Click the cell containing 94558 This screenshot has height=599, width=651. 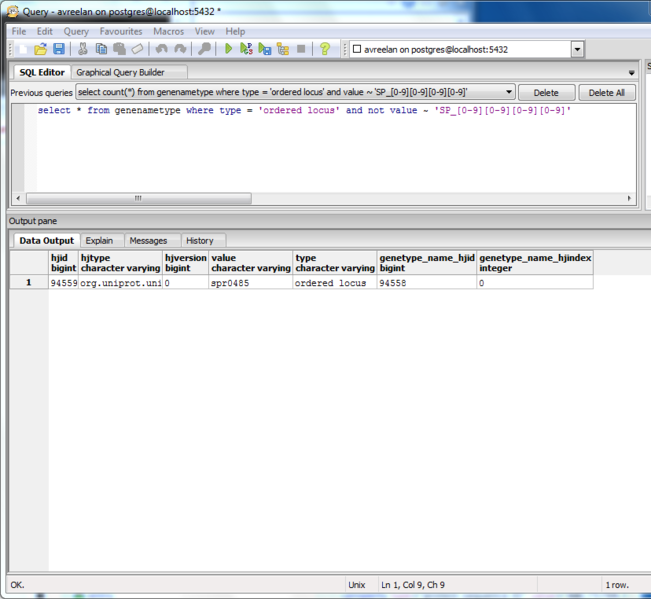427,283
